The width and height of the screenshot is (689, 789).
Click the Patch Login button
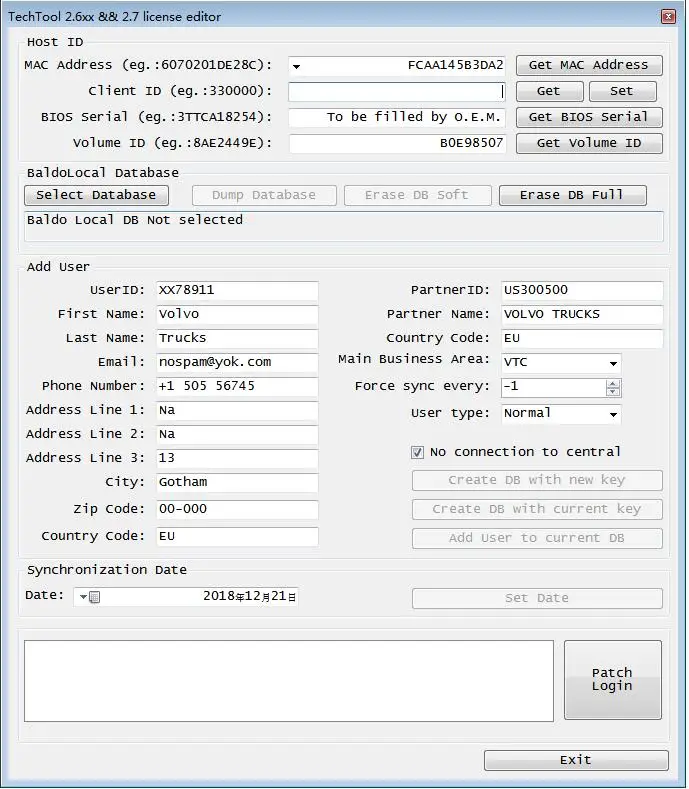point(613,680)
